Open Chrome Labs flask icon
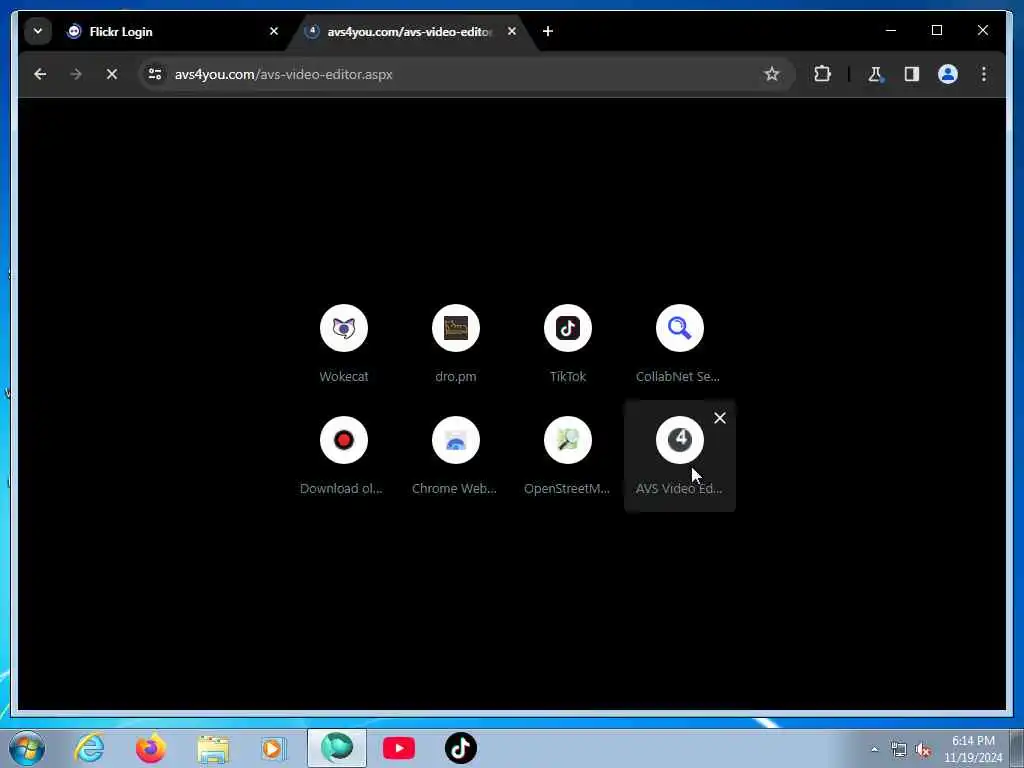This screenshot has height=768, width=1024. coord(875,74)
